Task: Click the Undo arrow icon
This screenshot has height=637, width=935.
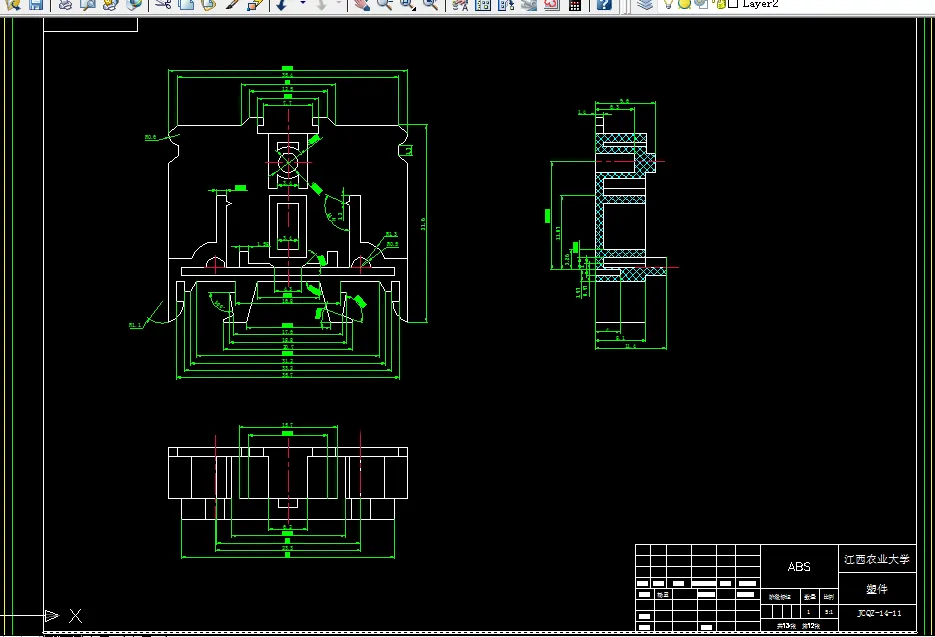Action: (281, 4)
